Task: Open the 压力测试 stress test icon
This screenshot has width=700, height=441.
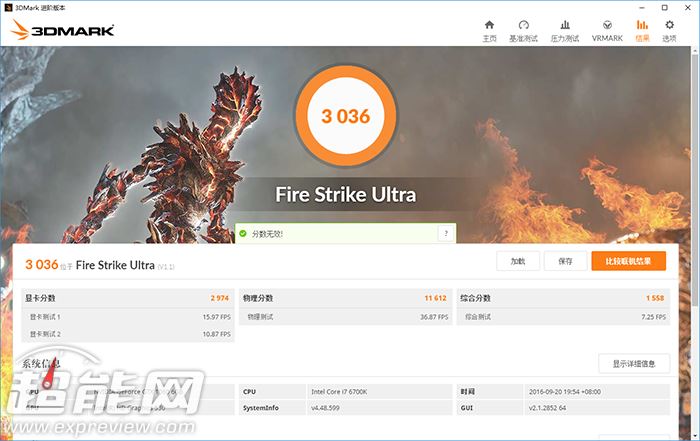Action: coord(565,25)
